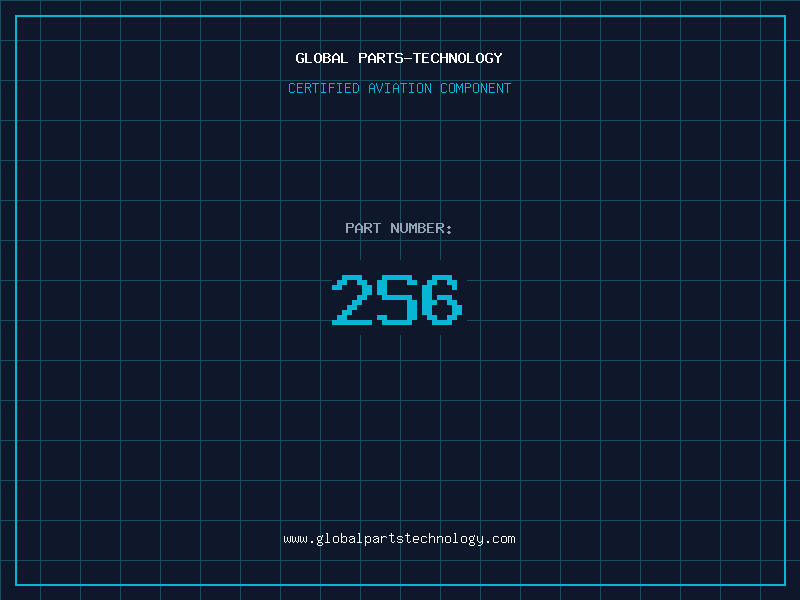Select the part number 256
Viewport: 800px width, 600px height.
tap(397, 299)
